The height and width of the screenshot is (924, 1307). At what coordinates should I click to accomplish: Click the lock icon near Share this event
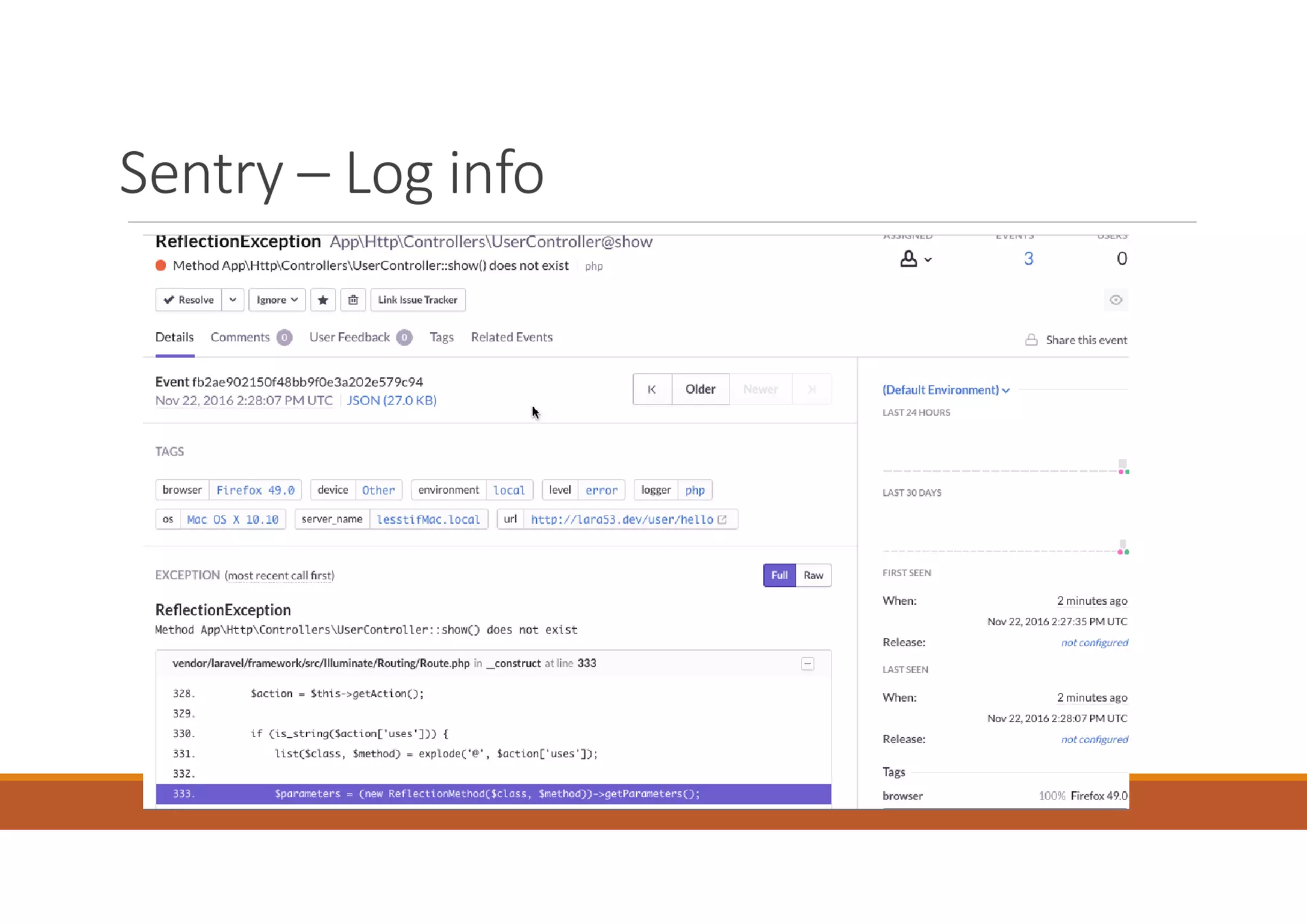pyautogui.click(x=1031, y=340)
